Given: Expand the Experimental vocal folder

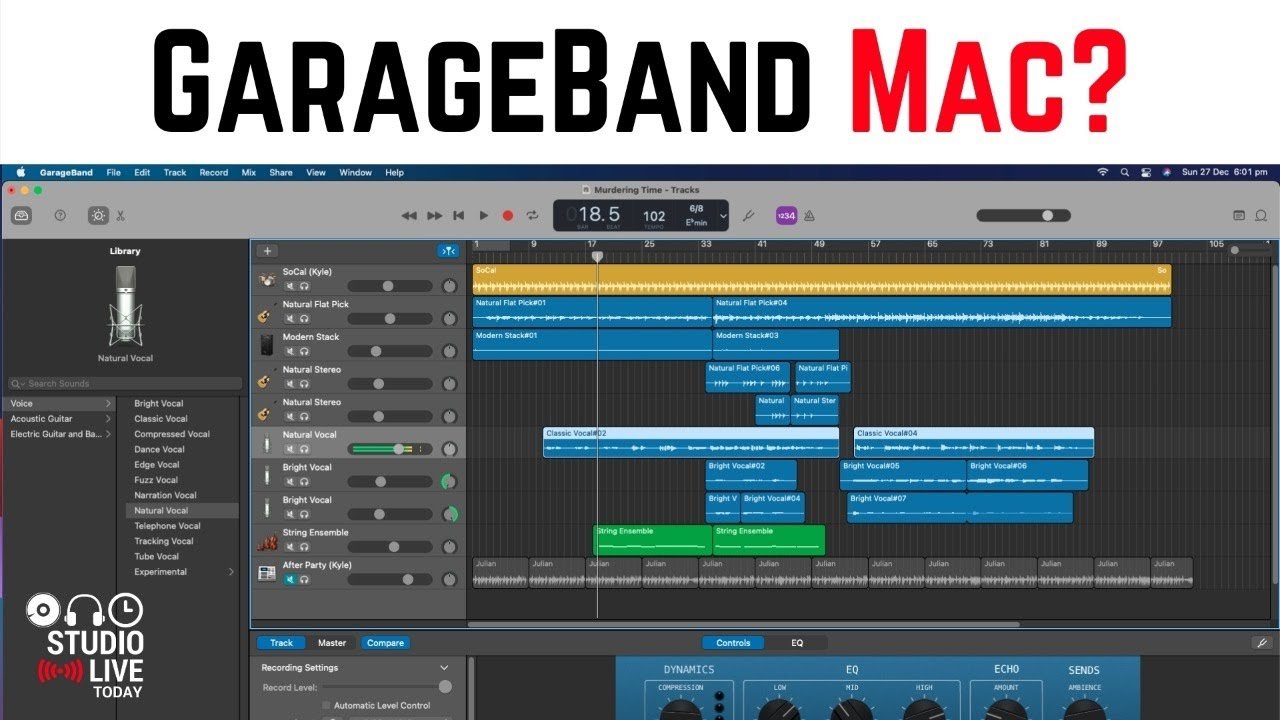Looking at the screenshot, I should click(x=232, y=572).
